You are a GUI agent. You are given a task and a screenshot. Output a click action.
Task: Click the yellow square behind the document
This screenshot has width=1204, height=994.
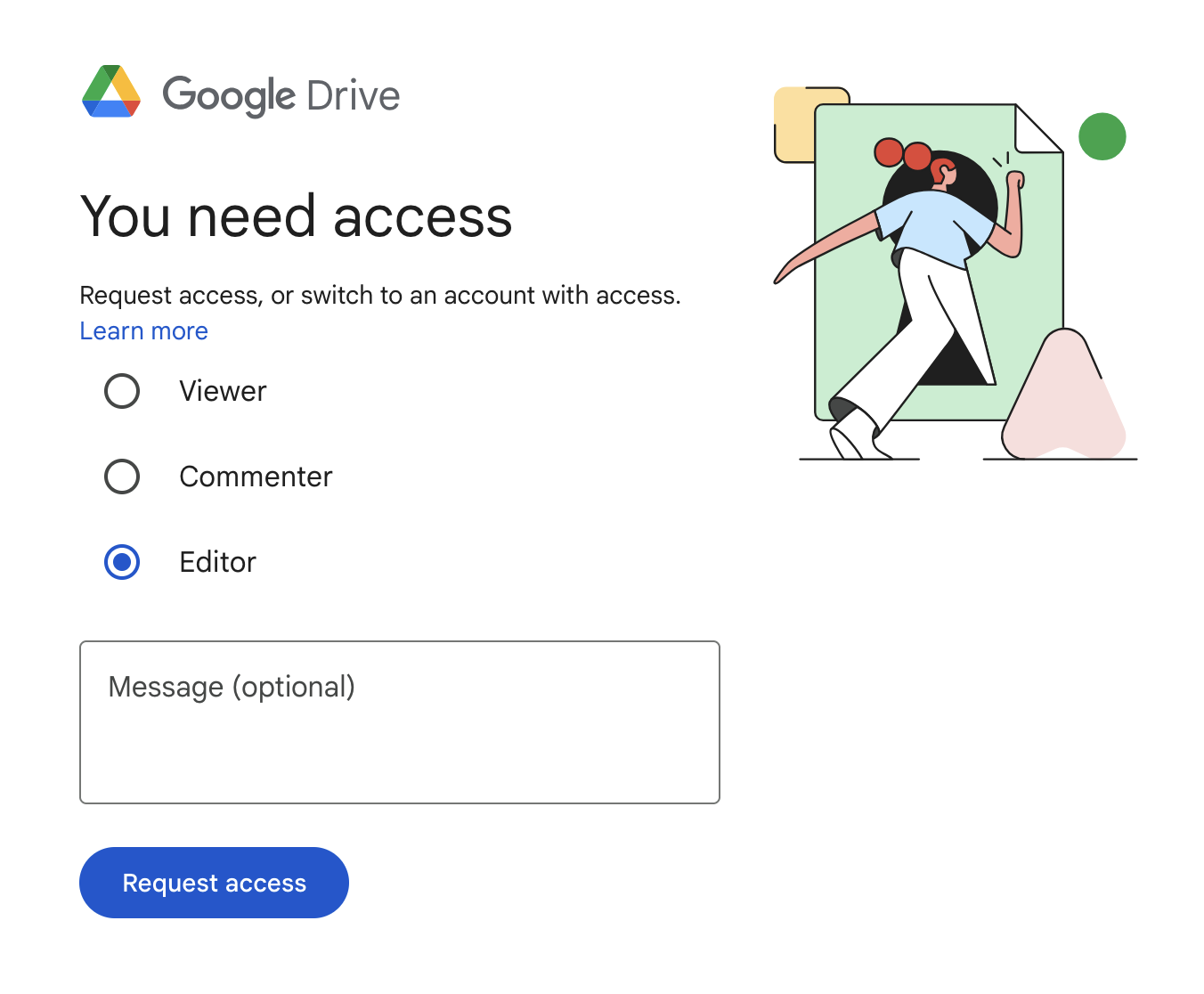click(795, 125)
